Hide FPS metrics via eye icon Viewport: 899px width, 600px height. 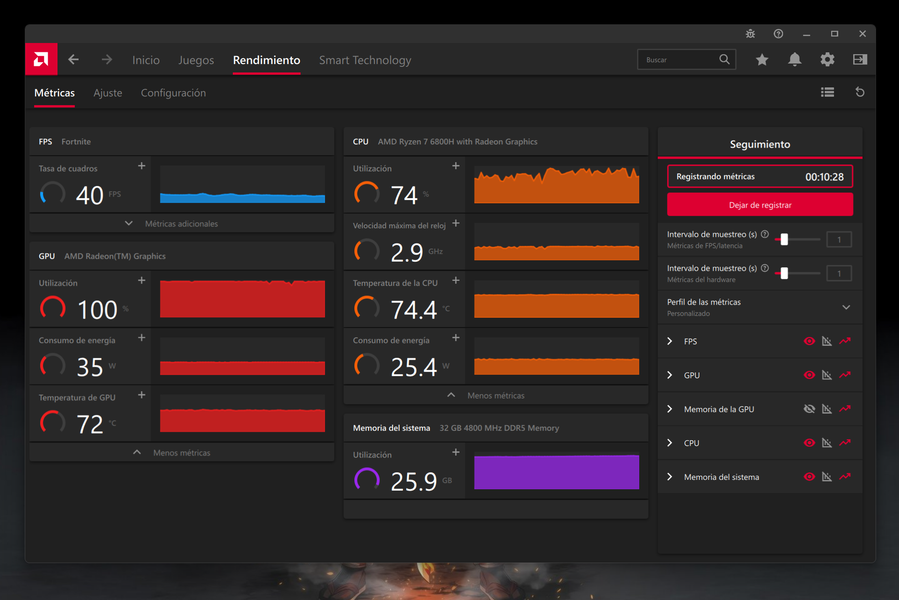coord(809,342)
